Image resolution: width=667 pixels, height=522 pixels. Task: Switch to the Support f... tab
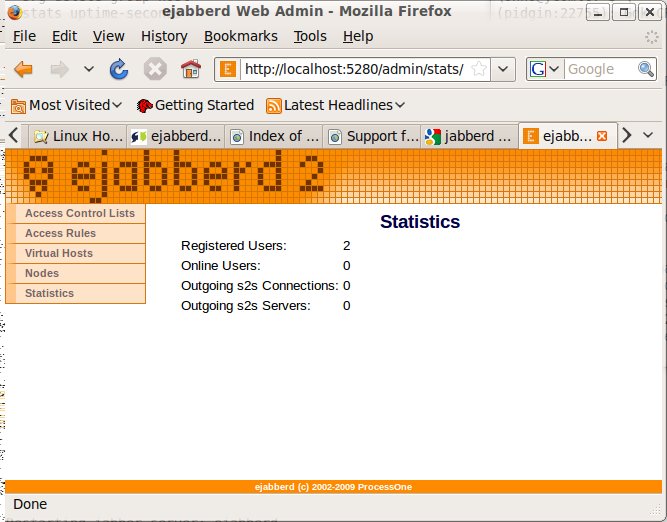pyautogui.click(x=372, y=136)
